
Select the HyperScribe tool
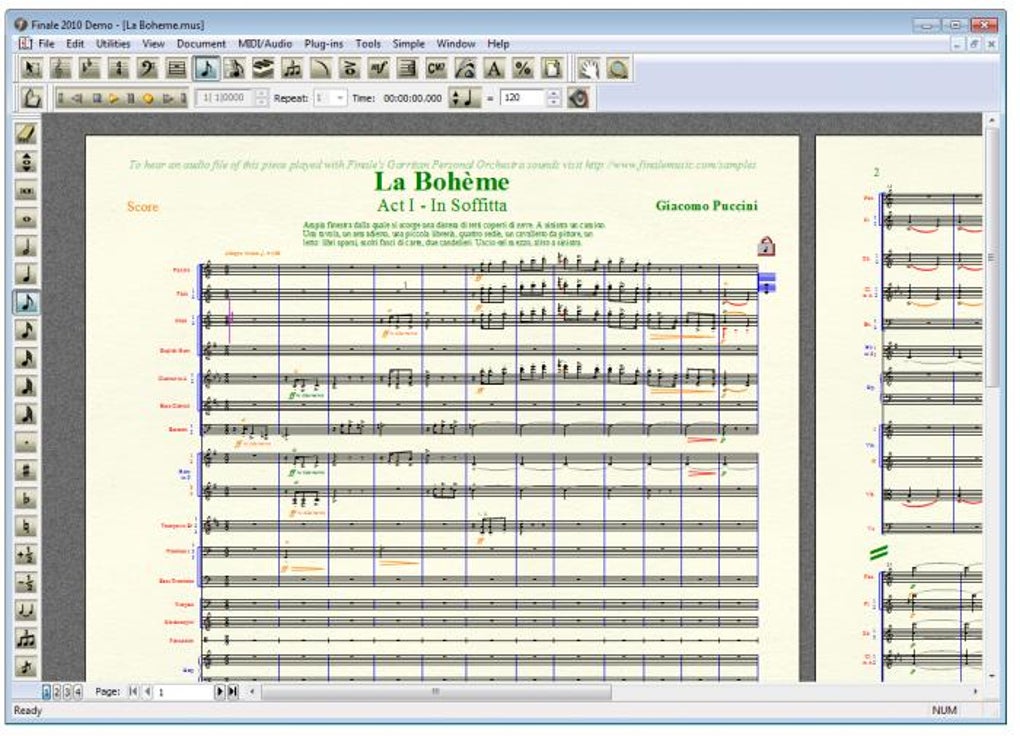[x=263, y=68]
